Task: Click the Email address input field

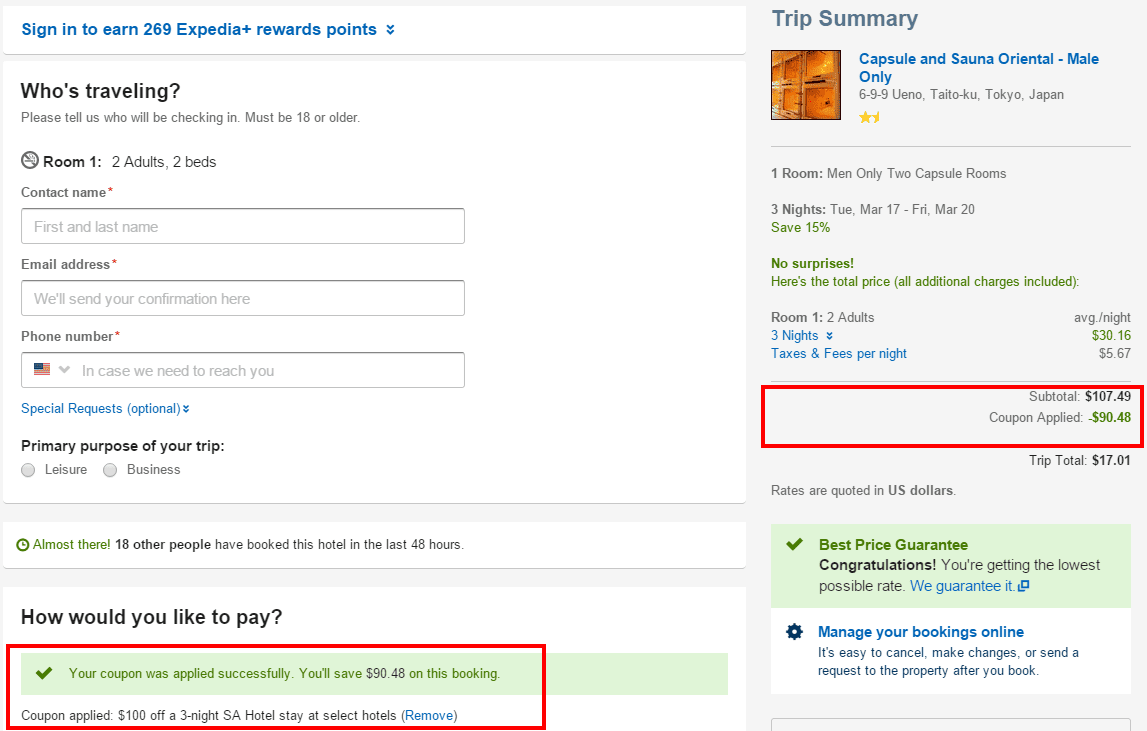Action: [x=243, y=298]
